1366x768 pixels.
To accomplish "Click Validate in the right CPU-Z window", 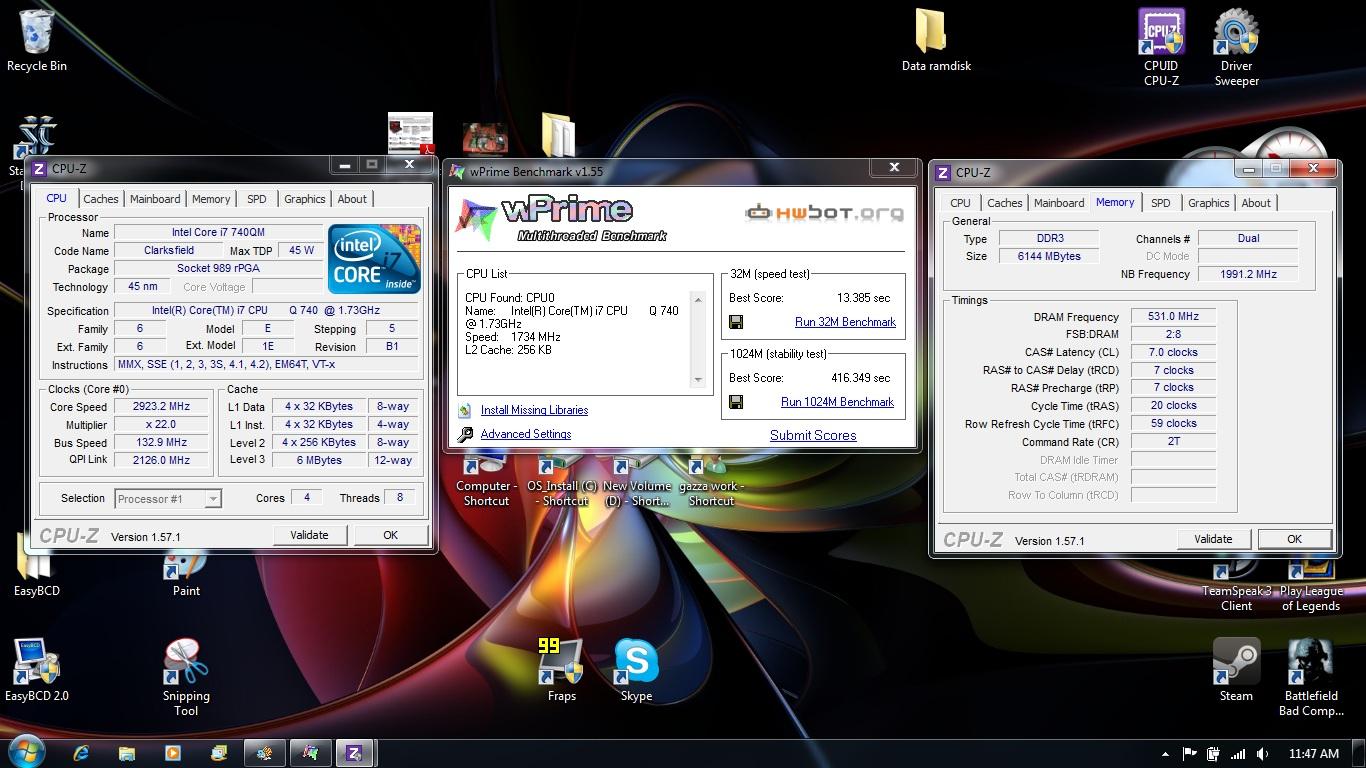I will coord(1213,539).
